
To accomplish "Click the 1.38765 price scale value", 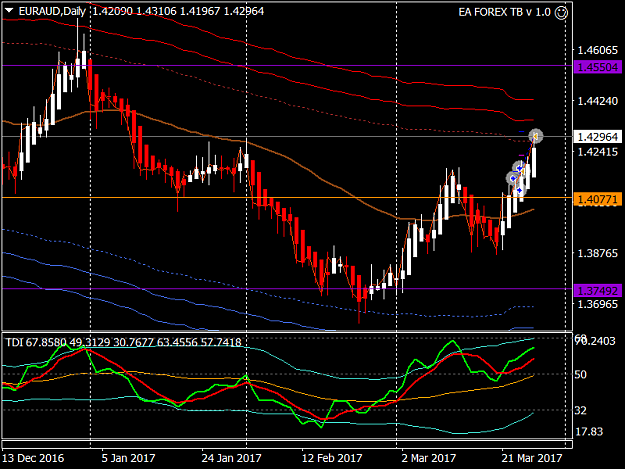I will [598, 253].
